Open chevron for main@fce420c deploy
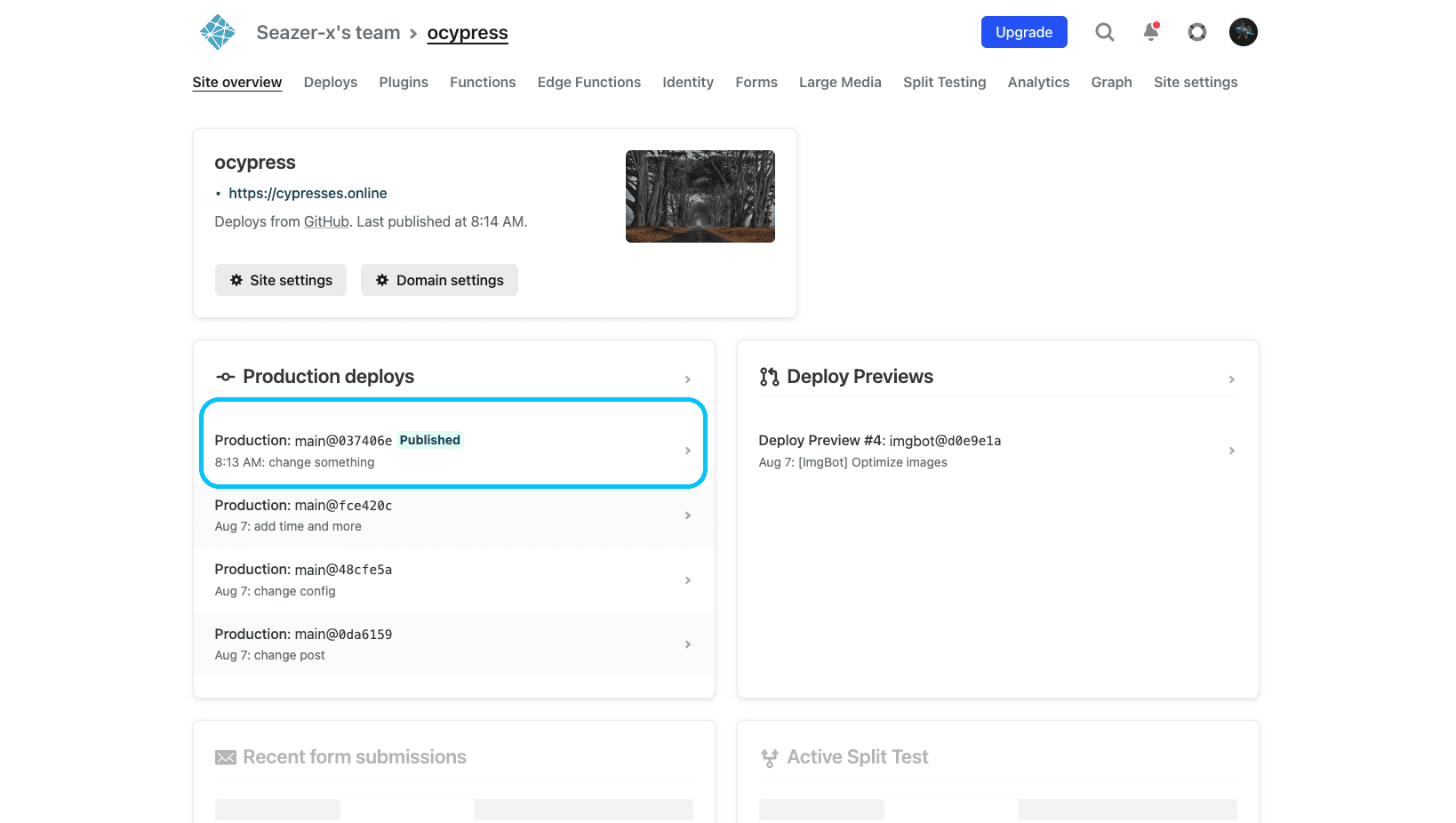Screen dimensions: 1456x823 pyautogui.click(x=688, y=515)
